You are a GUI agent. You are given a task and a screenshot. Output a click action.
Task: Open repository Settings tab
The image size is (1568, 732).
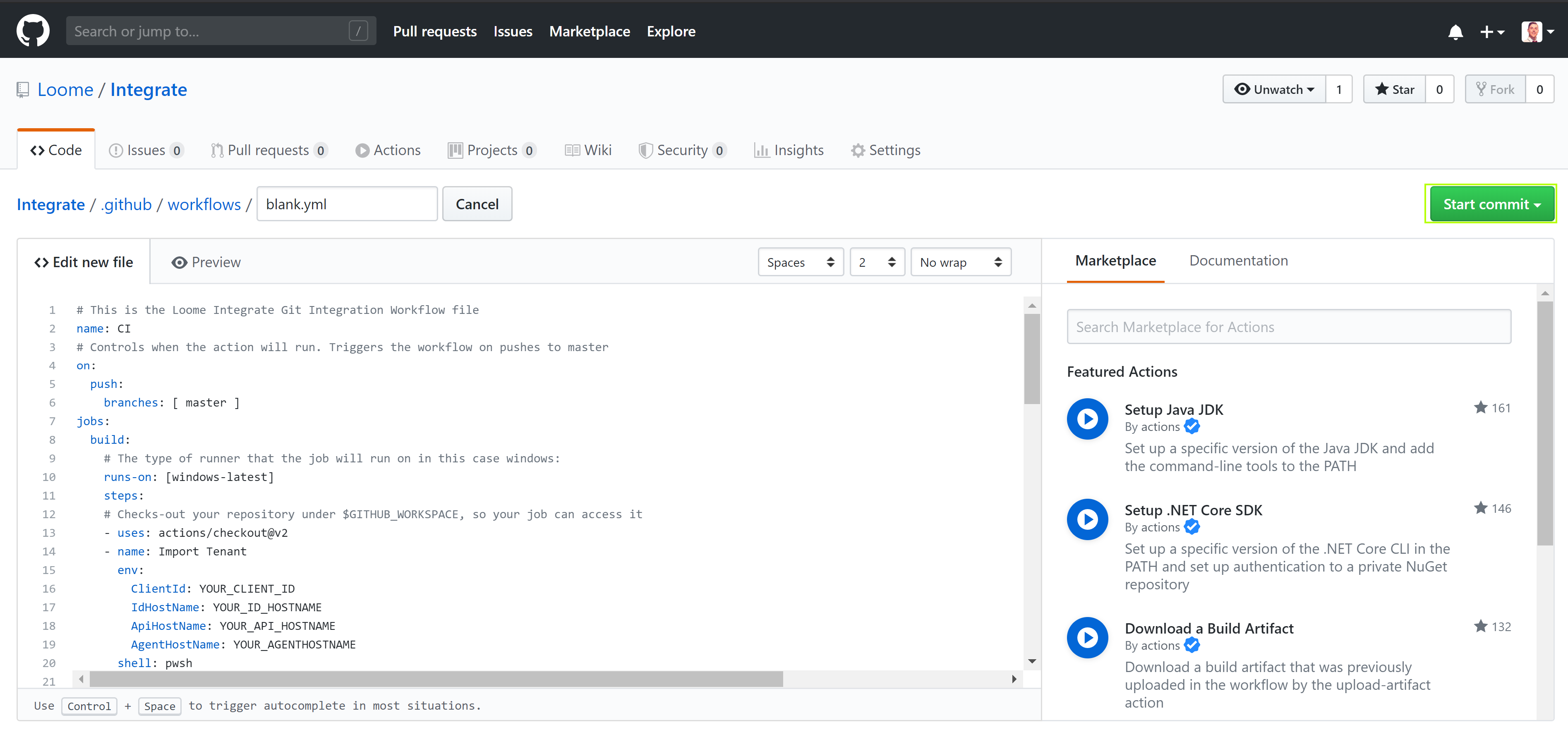coord(886,150)
